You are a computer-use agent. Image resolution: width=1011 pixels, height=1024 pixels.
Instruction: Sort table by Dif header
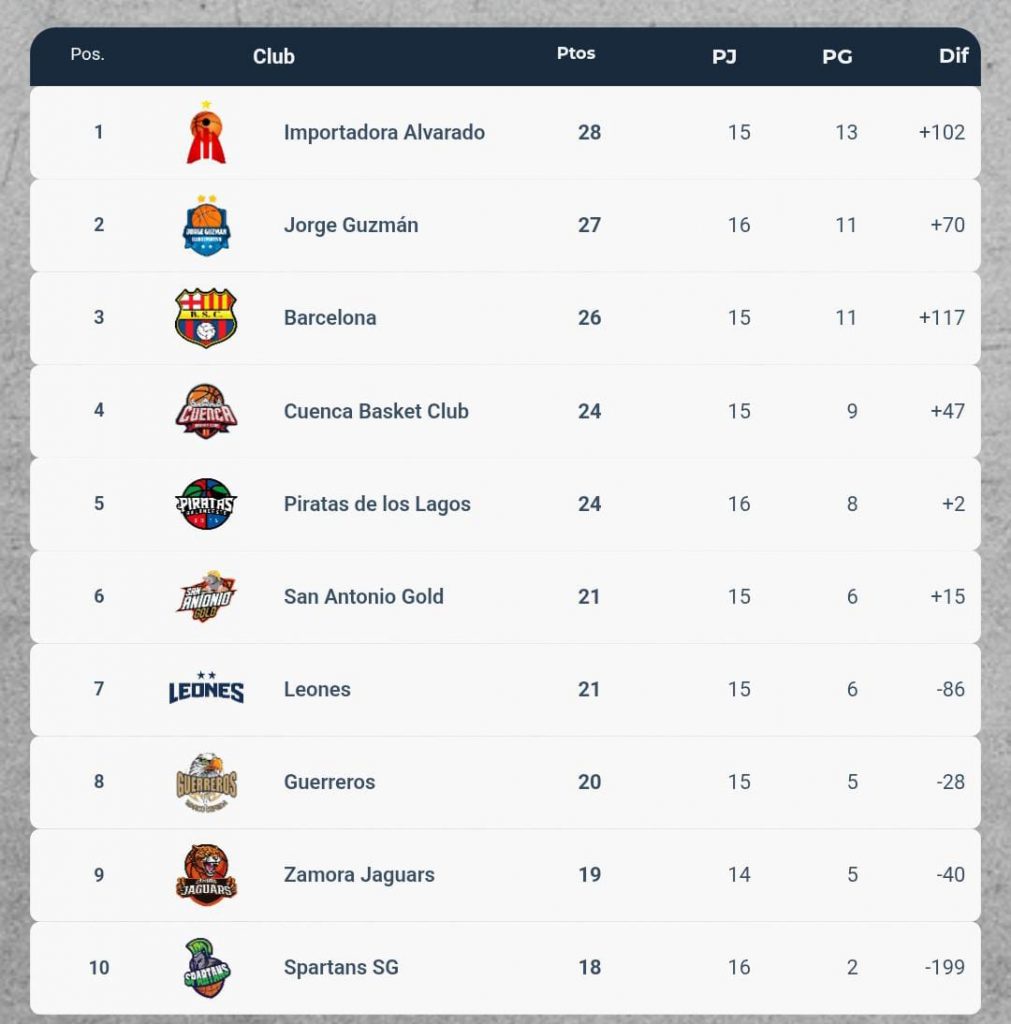[953, 56]
